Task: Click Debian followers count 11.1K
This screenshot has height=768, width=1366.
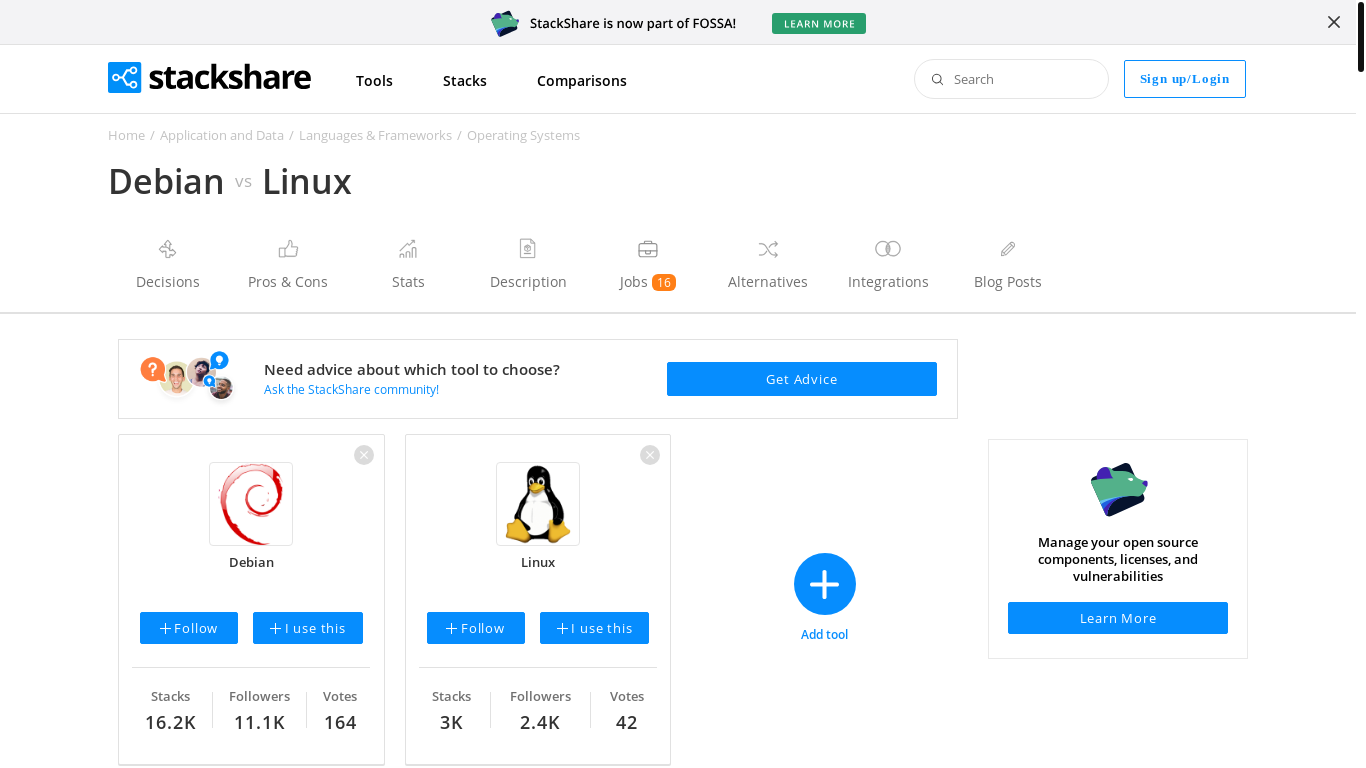Action: coord(259,722)
